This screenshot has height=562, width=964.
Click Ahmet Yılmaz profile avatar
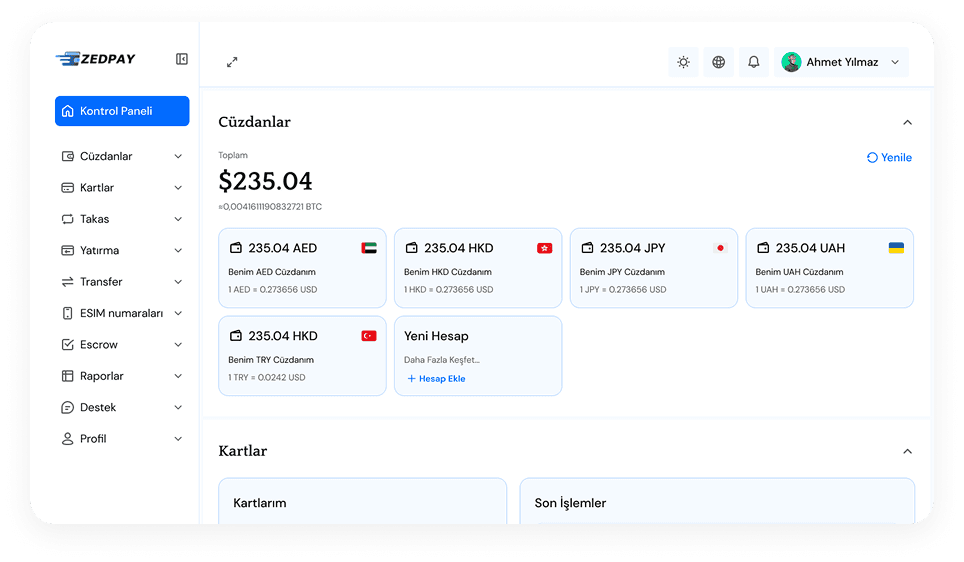pos(791,62)
